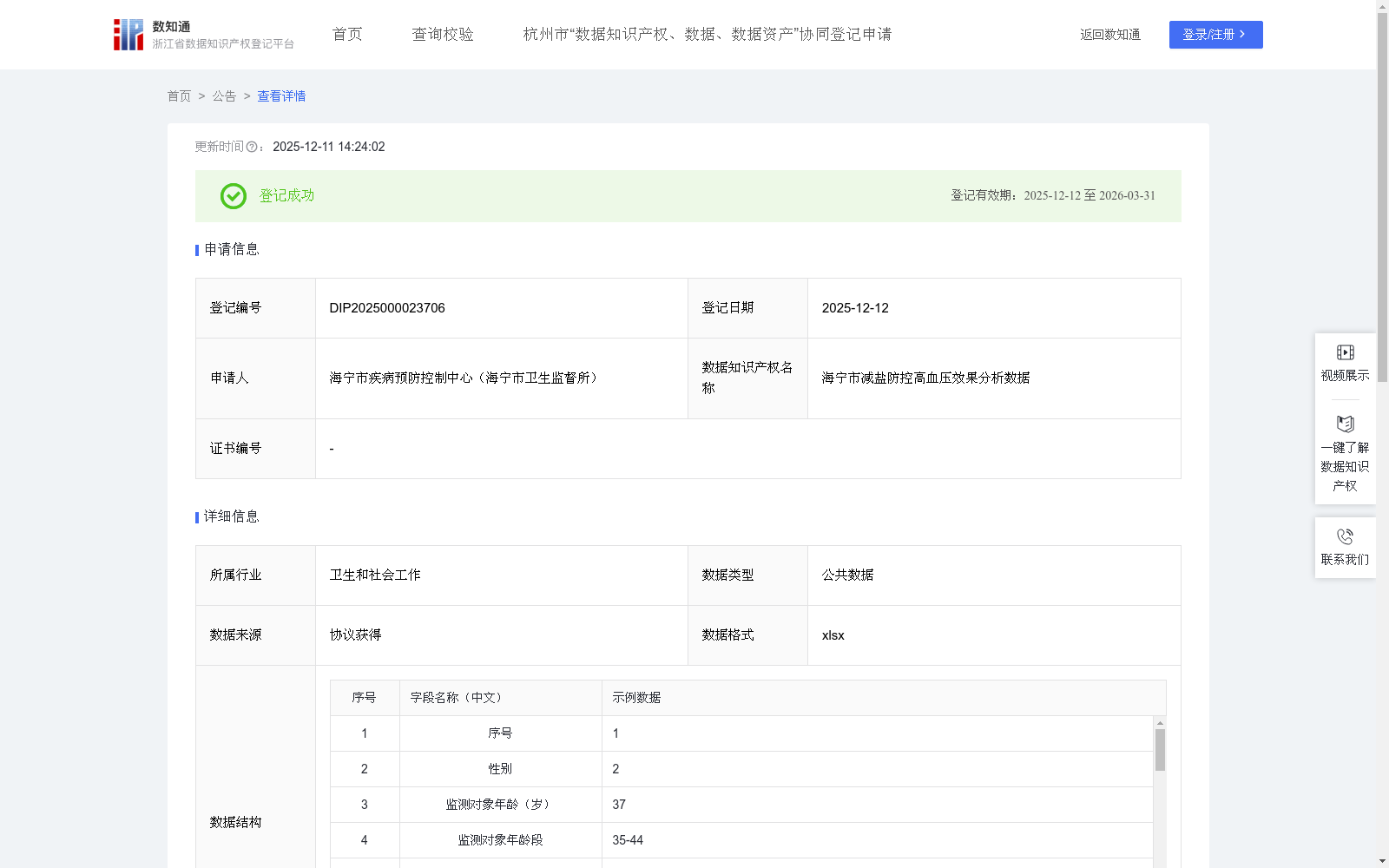Image resolution: width=1389 pixels, height=868 pixels.
Task: Select 登记有效期 date range text
Action: (x=1089, y=196)
